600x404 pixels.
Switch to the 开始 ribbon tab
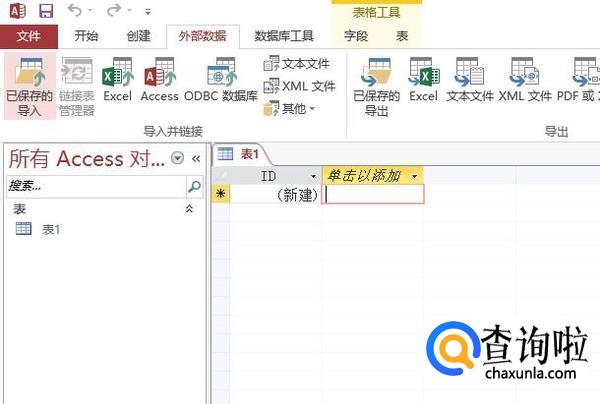point(86,36)
